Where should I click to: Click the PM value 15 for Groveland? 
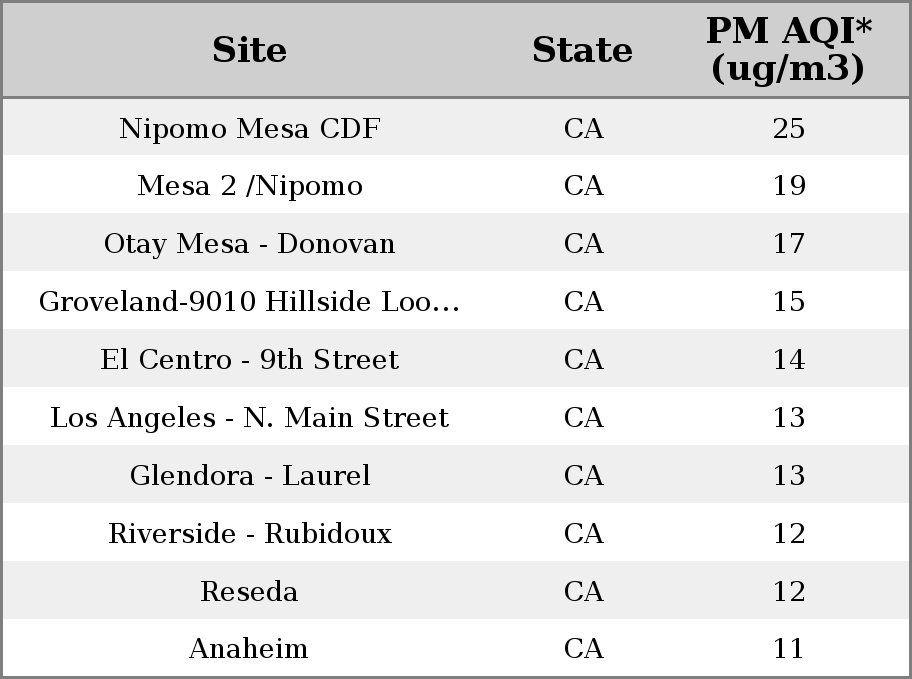[x=789, y=301]
